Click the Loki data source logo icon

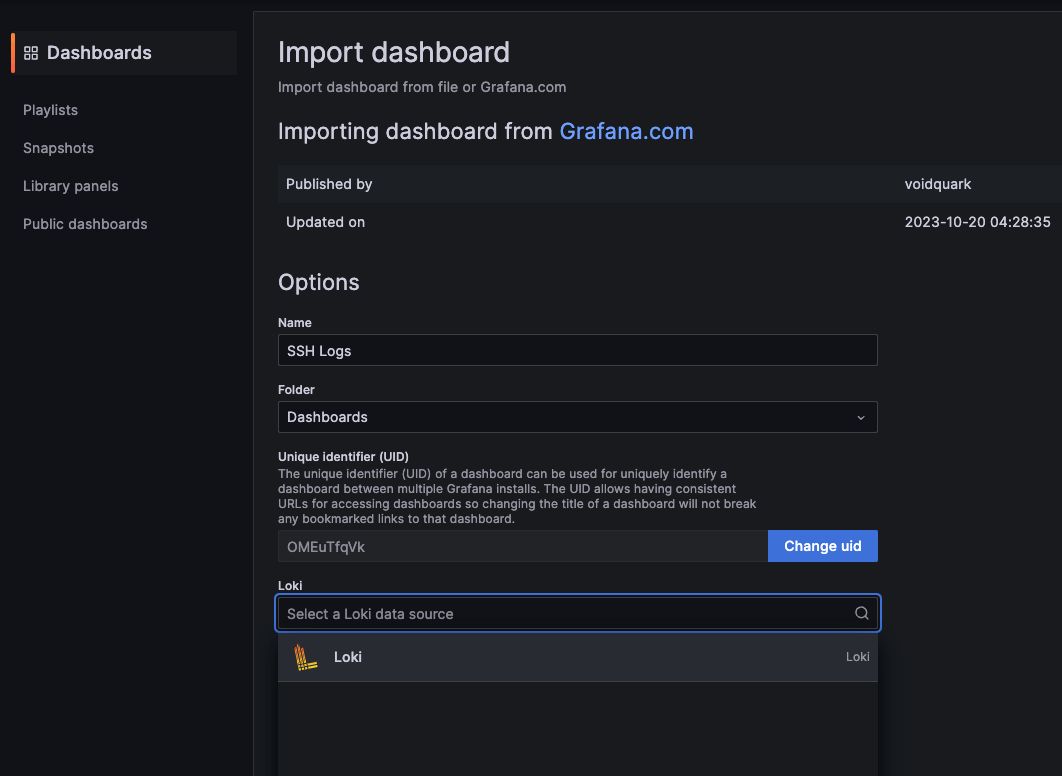coord(305,657)
